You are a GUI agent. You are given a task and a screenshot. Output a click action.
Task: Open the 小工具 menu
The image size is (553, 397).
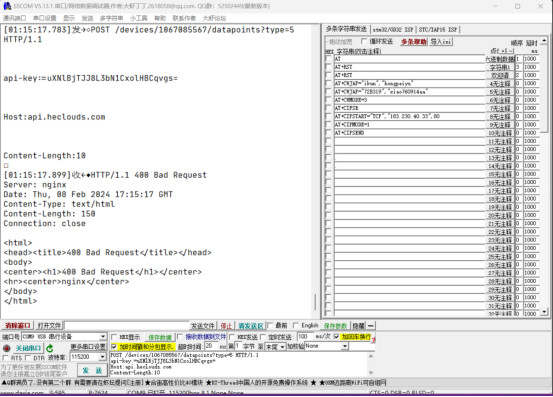(139, 18)
